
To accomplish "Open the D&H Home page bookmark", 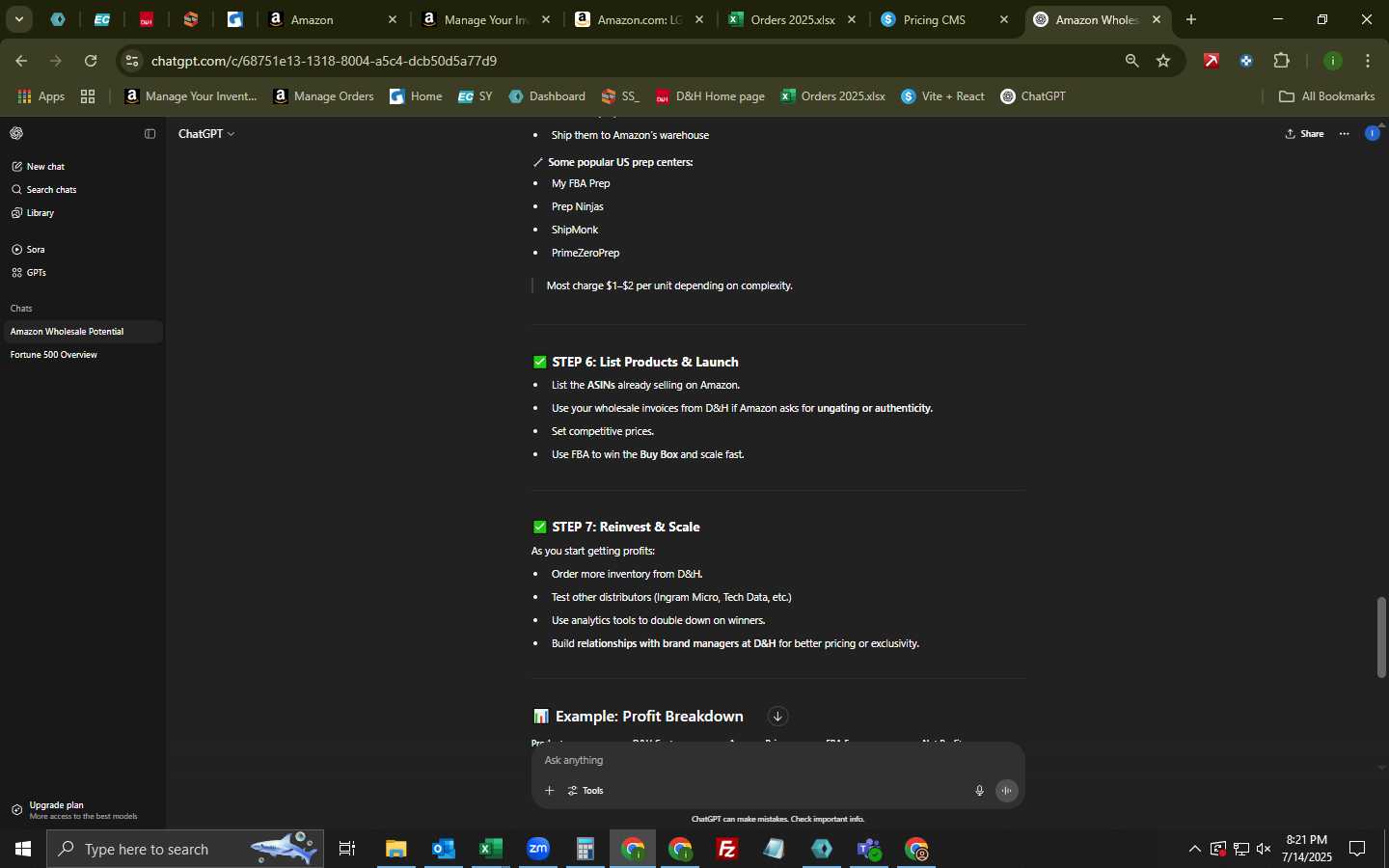I will coord(710,96).
